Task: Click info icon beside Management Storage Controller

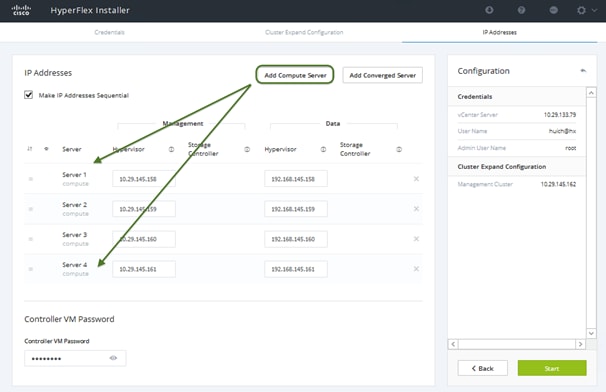Action: 247,149
